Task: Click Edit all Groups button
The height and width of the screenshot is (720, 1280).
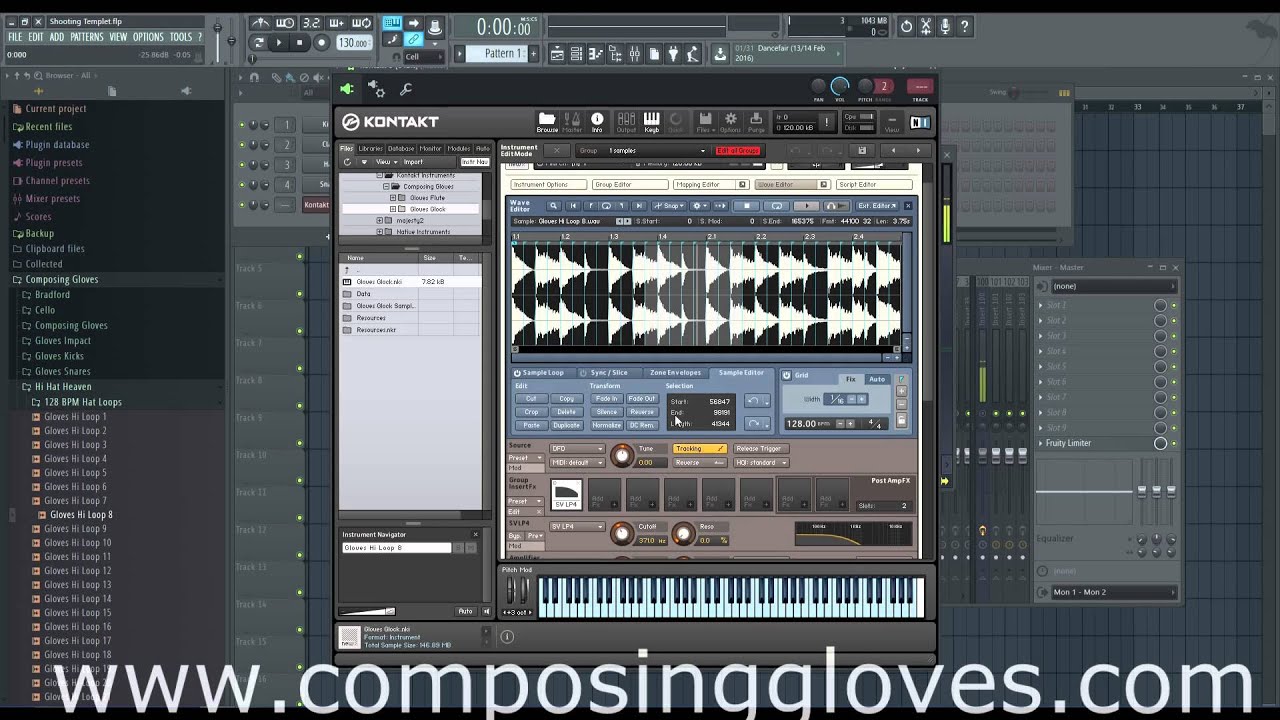Action: 738,151
